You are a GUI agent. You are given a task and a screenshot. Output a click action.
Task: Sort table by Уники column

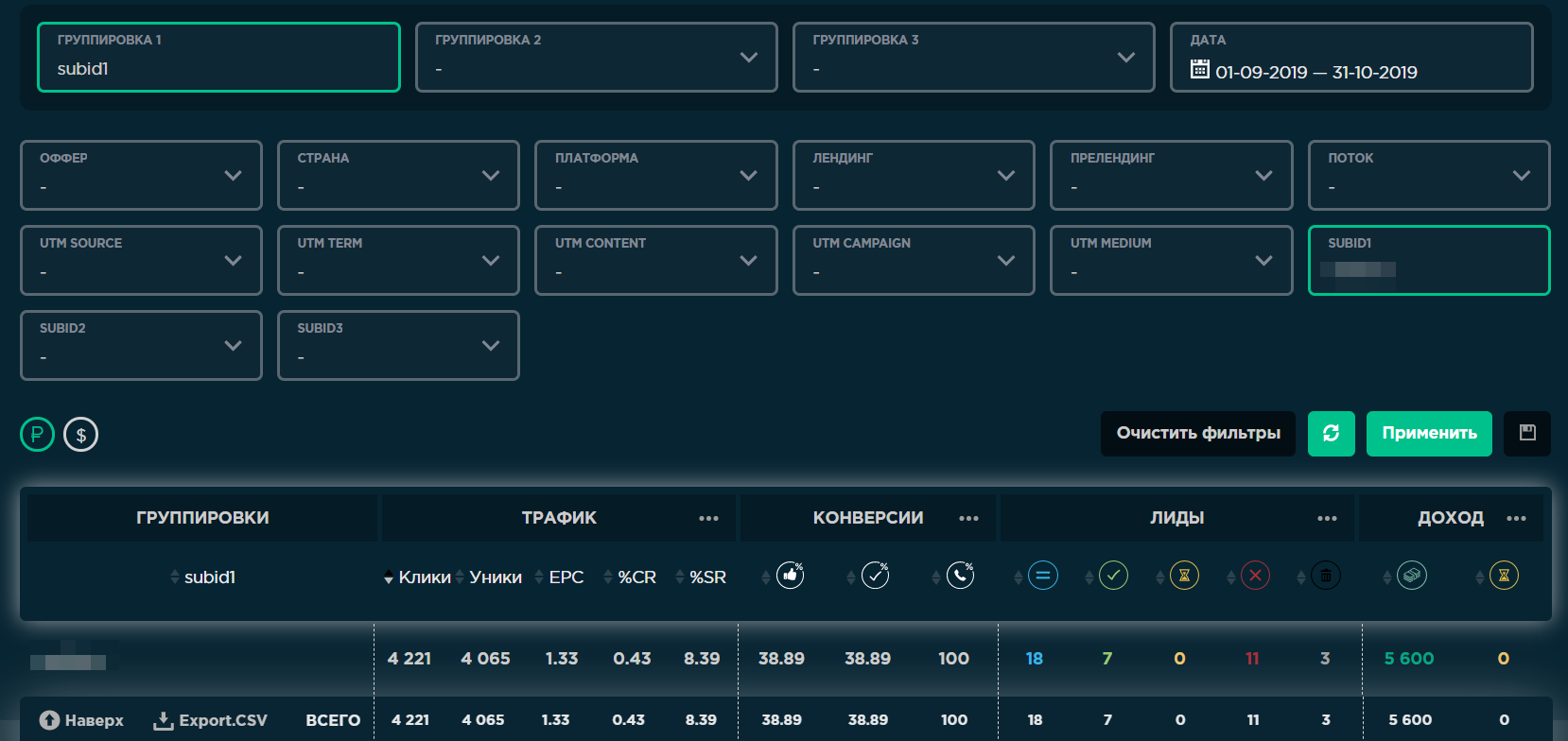pyautogui.click(x=489, y=577)
